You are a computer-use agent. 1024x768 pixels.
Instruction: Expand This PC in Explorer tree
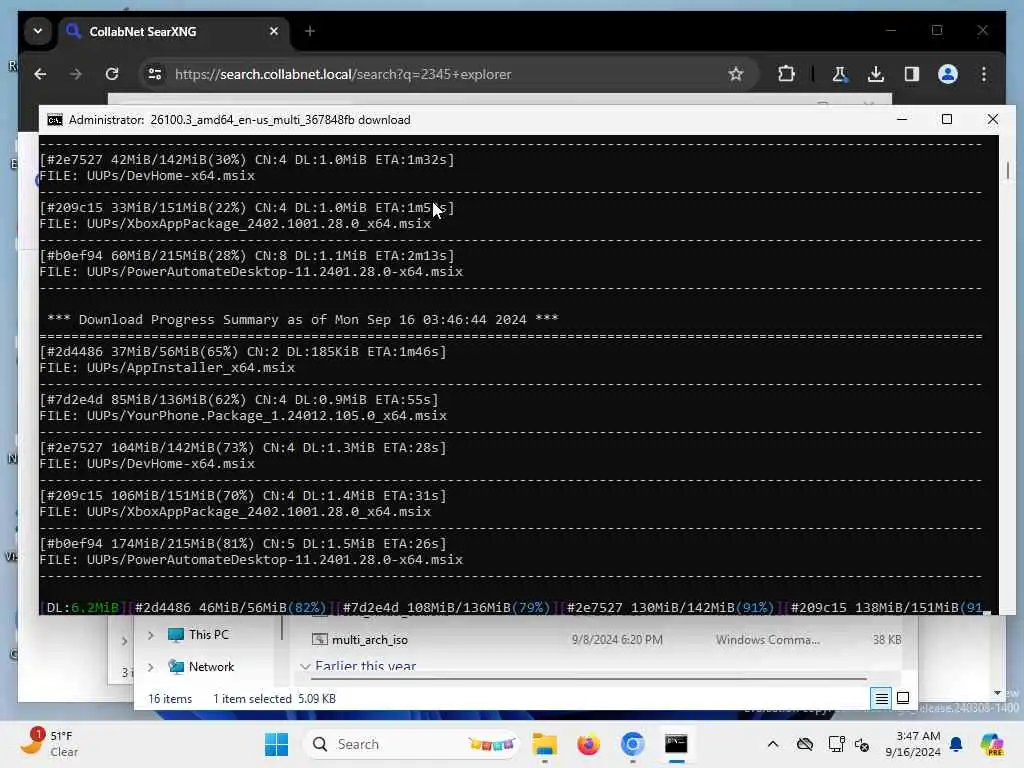click(151, 635)
